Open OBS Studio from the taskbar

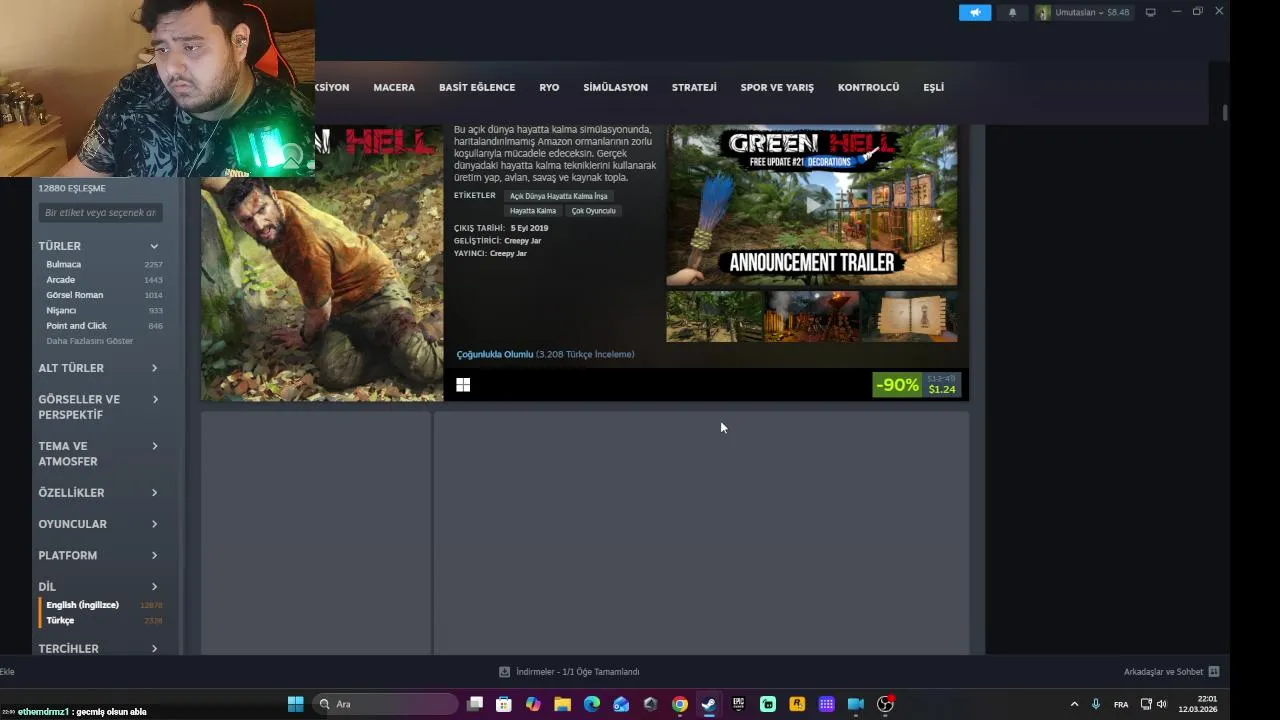pyautogui.click(x=885, y=704)
